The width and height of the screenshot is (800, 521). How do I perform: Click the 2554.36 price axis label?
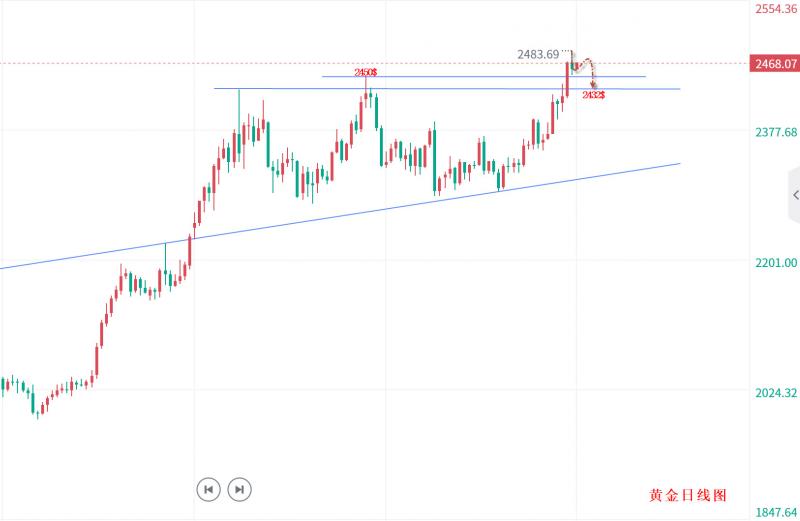pyautogui.click(x=775, y=8)
